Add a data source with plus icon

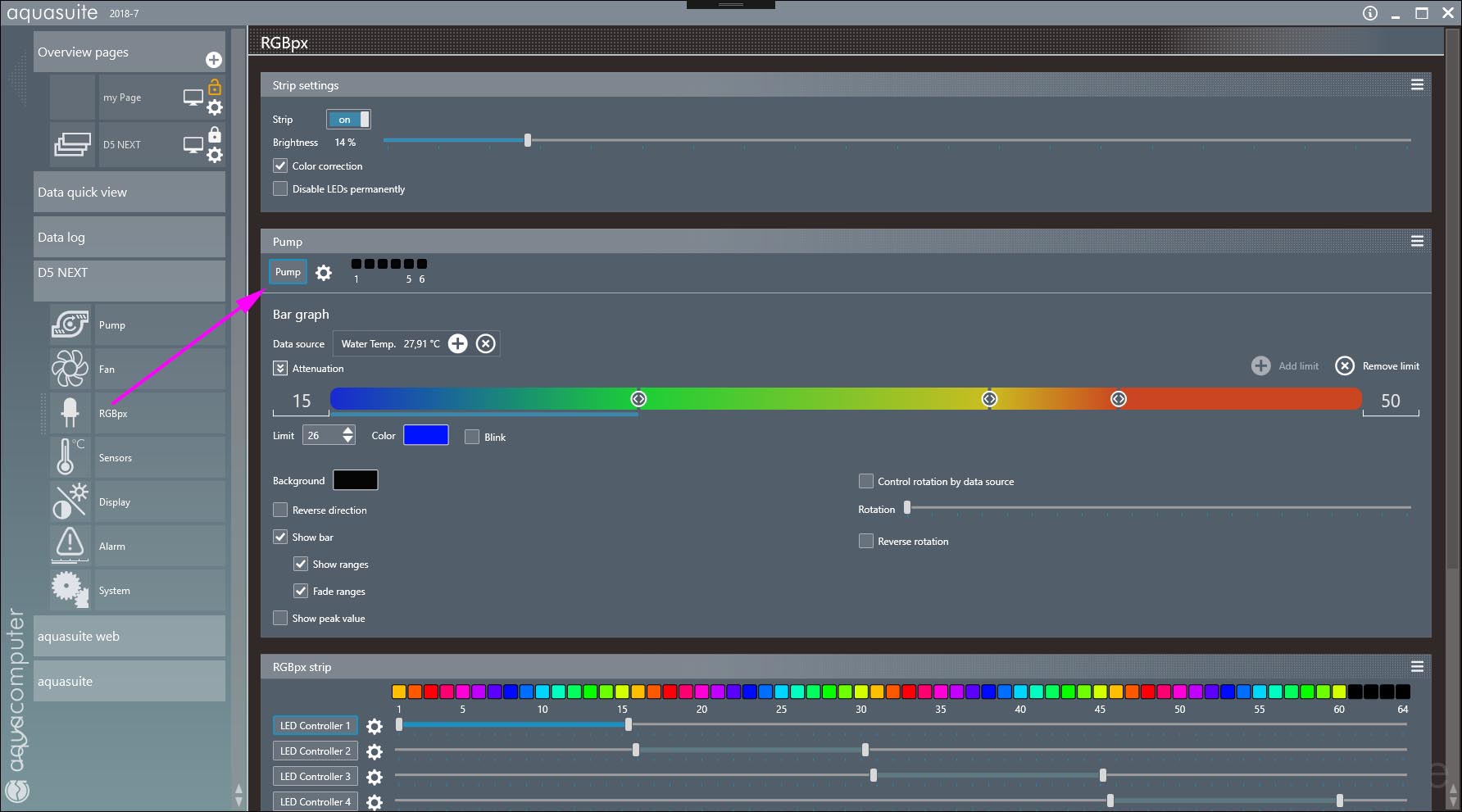458,344
